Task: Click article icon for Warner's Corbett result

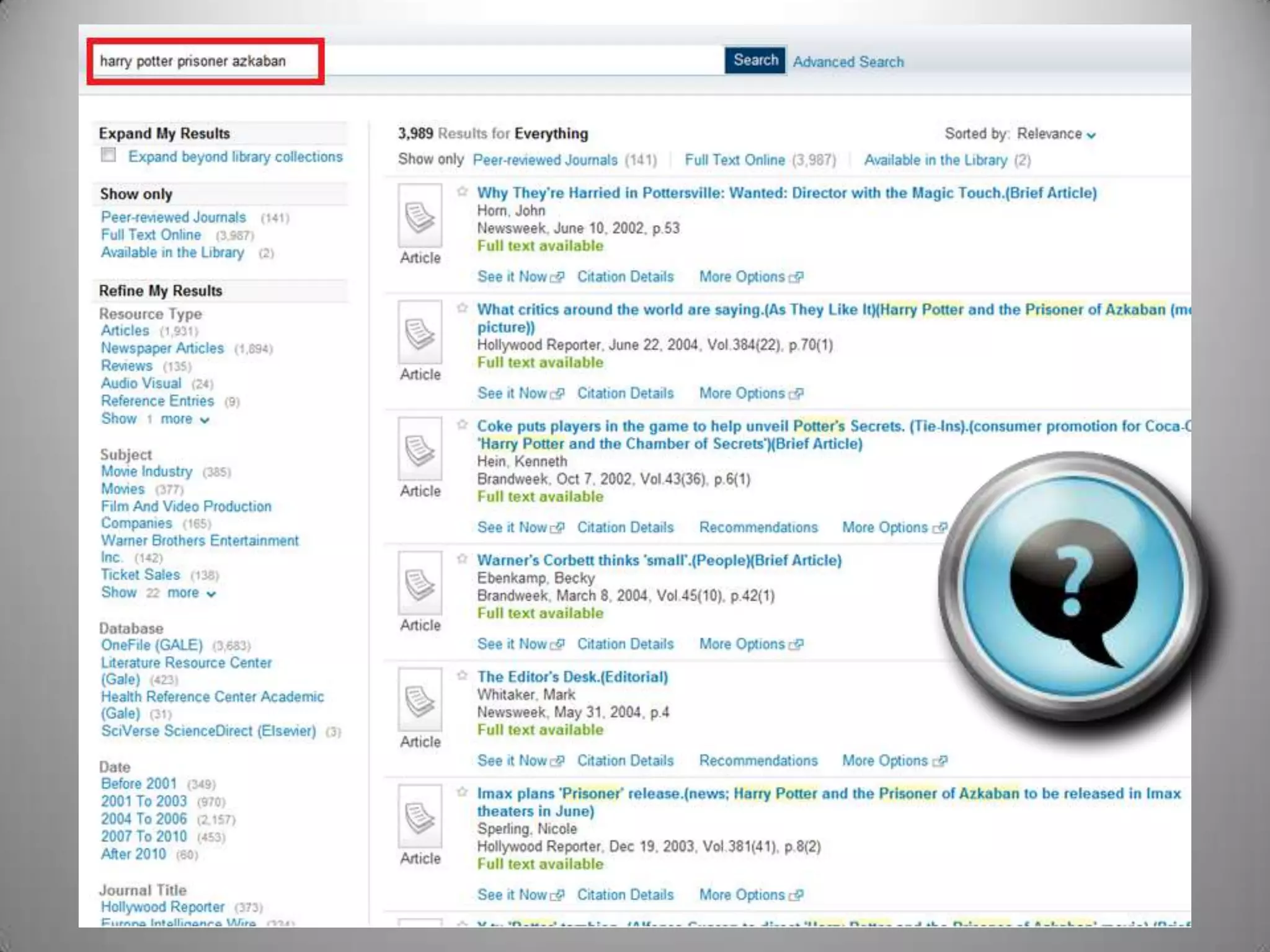Action: (420, 584)
